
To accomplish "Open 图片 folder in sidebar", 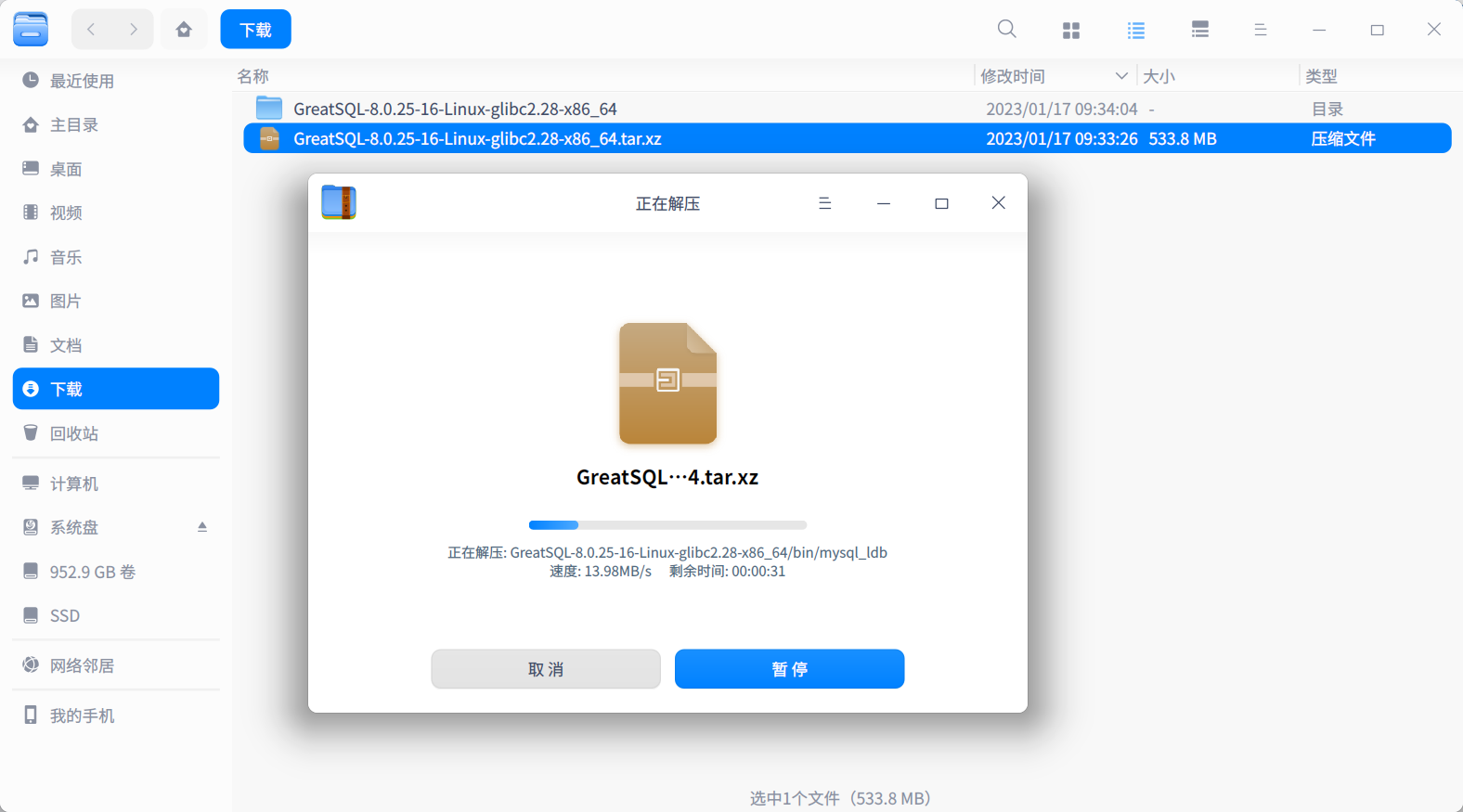I will [116, 301].
